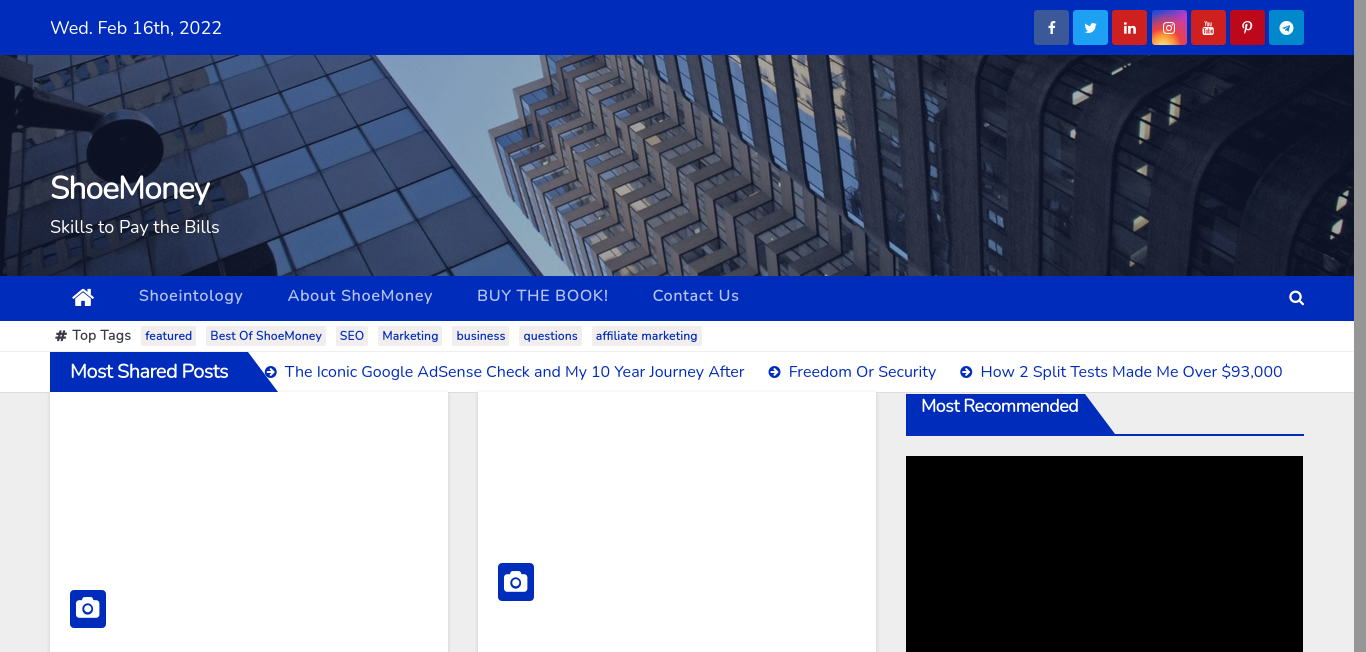Click the ShoeMoney site title
This screenshot has height=652, width=1366.
pyautogui.click(x=130, y=188)
